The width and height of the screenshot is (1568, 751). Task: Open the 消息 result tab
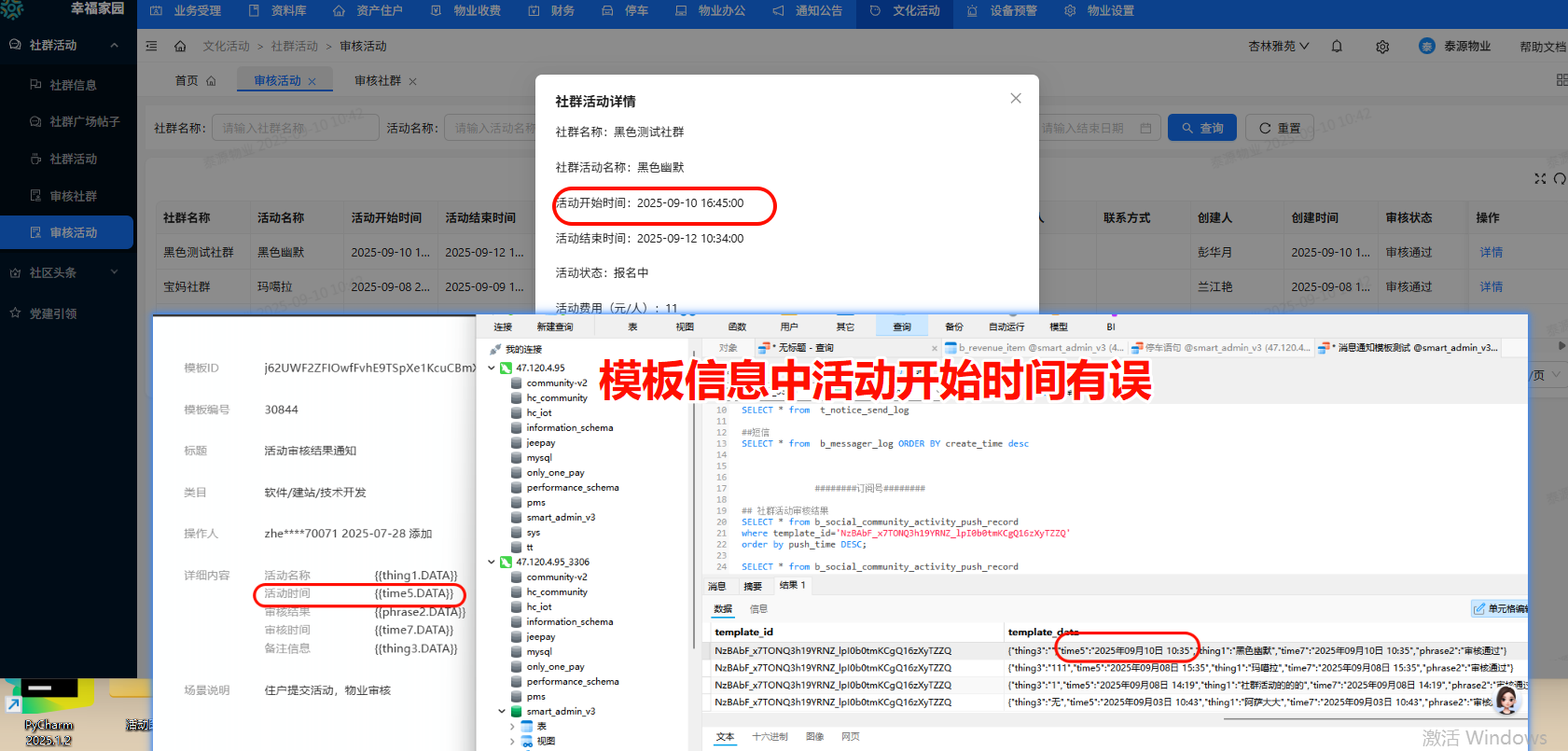click(x=716, y=586)
